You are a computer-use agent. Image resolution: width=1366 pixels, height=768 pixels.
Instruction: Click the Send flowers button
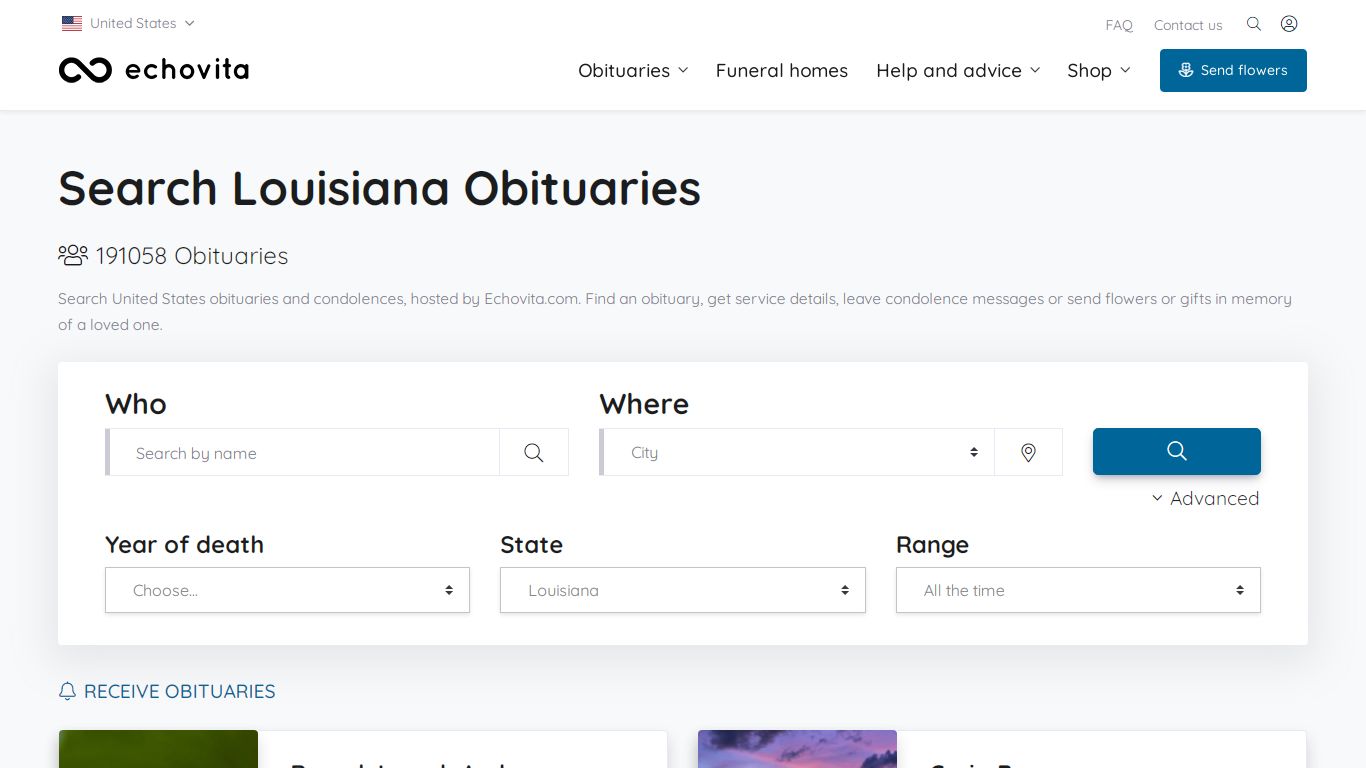coord(1233,70)
